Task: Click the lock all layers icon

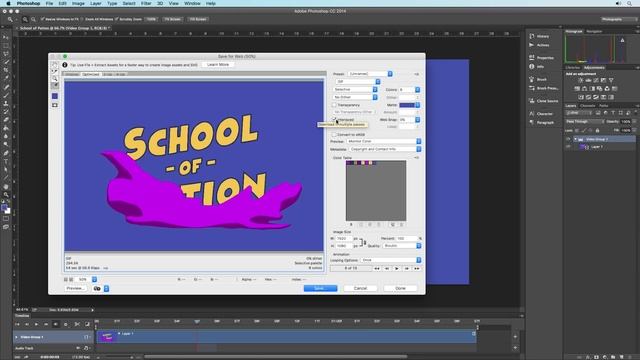Action: (x=598, y=131)
